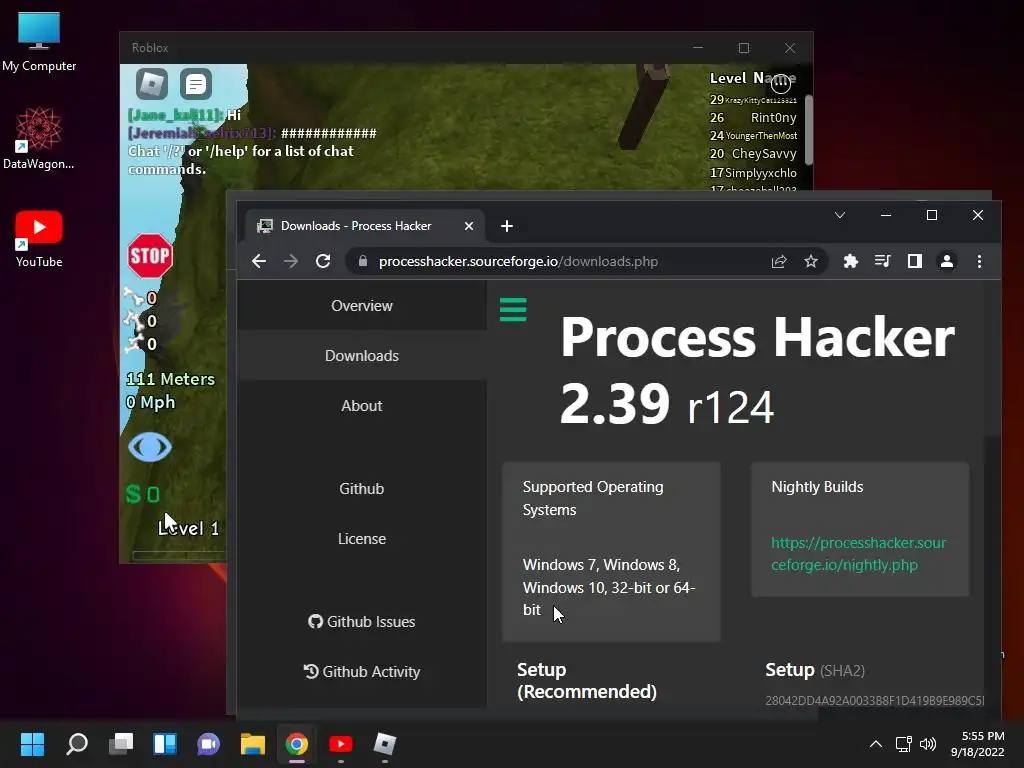1024x768 pixels.
Task: Close the Downloads - Process Hacker tab
Action: click(469, 226)
